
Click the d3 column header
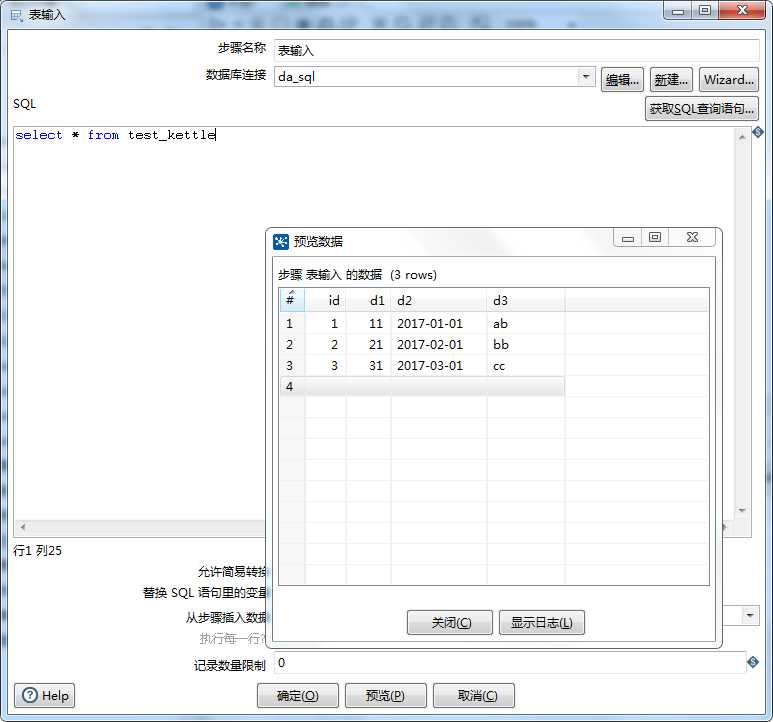click(526, 300)
